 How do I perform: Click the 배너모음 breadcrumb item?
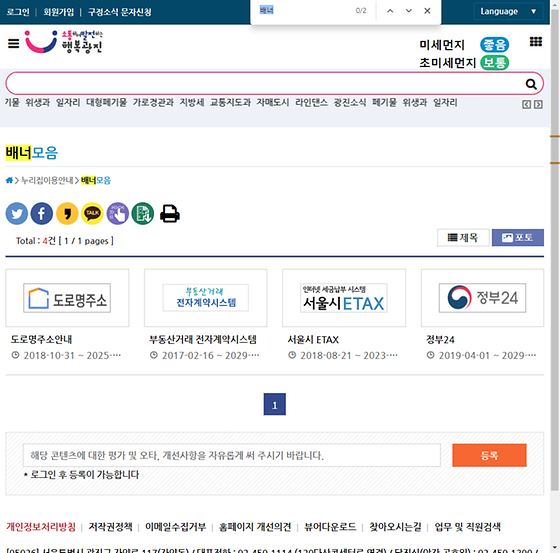pyautogui.click(x=96, y=180)
